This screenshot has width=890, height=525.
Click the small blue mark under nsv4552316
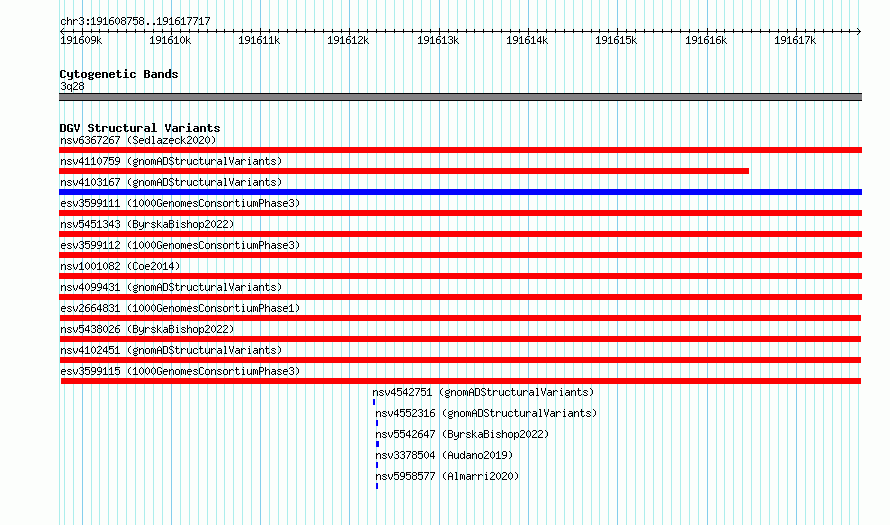click(377, 423)
